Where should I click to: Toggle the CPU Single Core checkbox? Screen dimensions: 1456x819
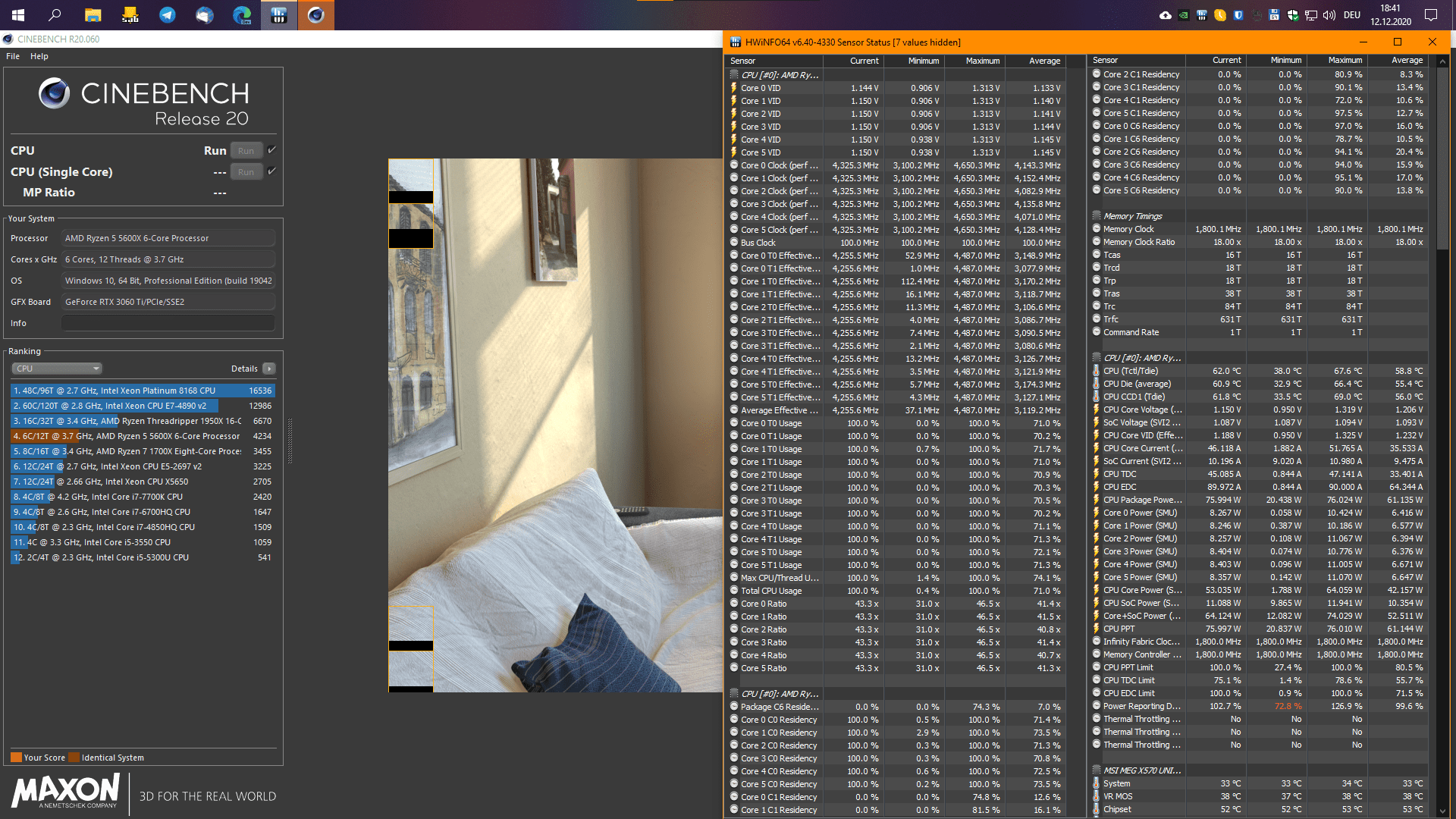271,171
